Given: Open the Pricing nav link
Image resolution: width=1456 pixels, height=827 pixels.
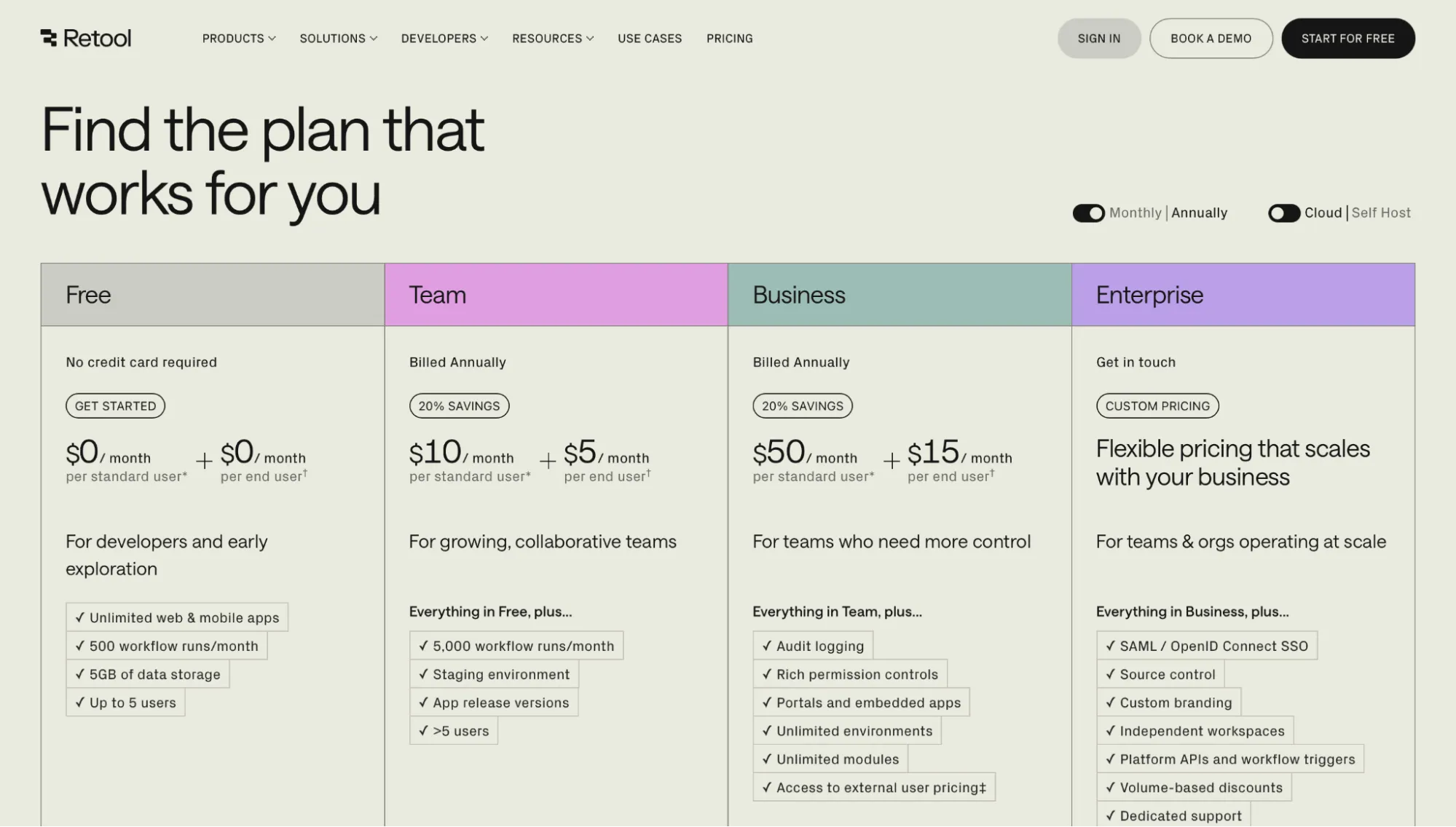Looking at the screenshot, I should coord(730,39).
